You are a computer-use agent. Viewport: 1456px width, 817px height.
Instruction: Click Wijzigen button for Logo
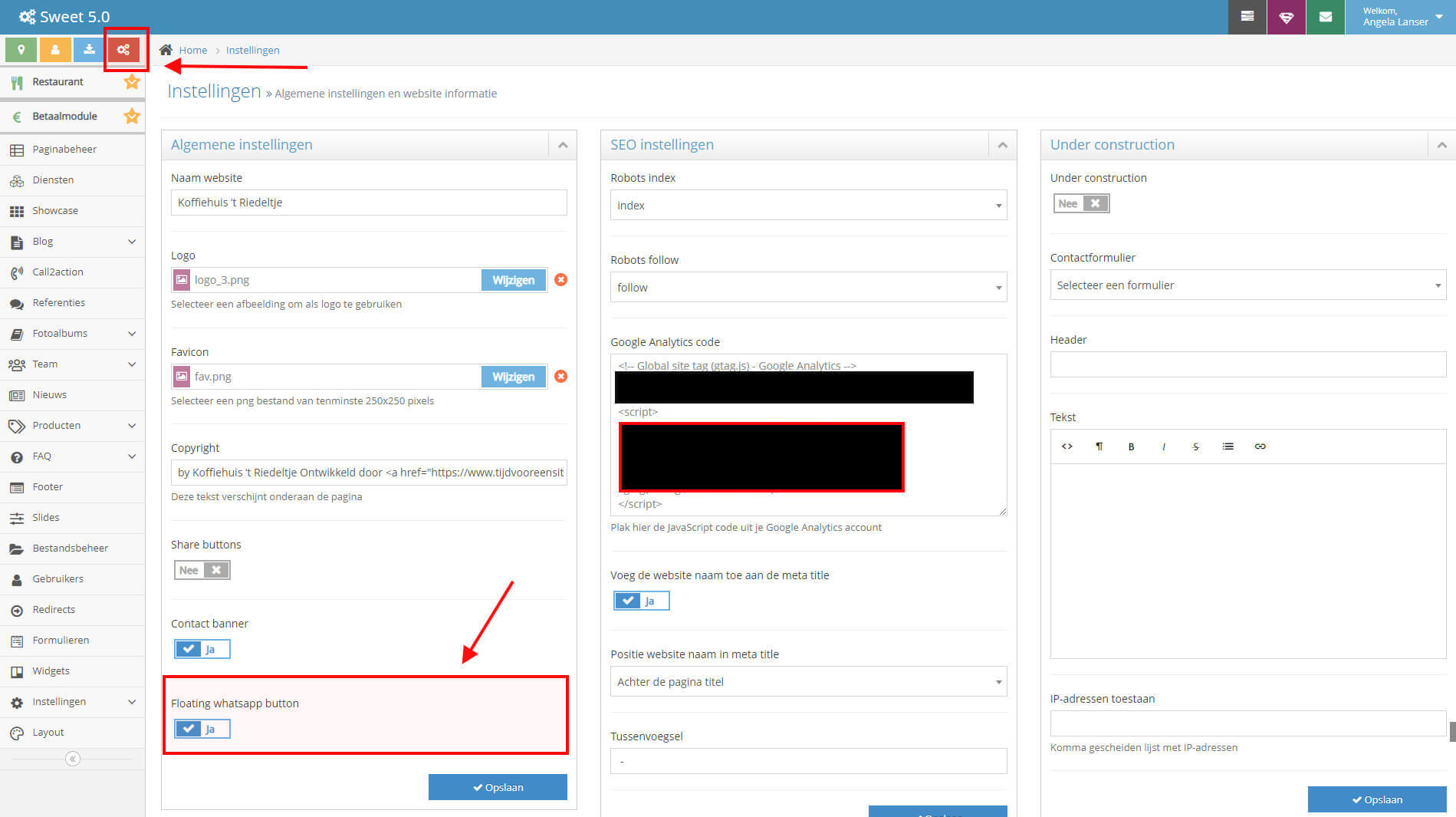(513, 280)
